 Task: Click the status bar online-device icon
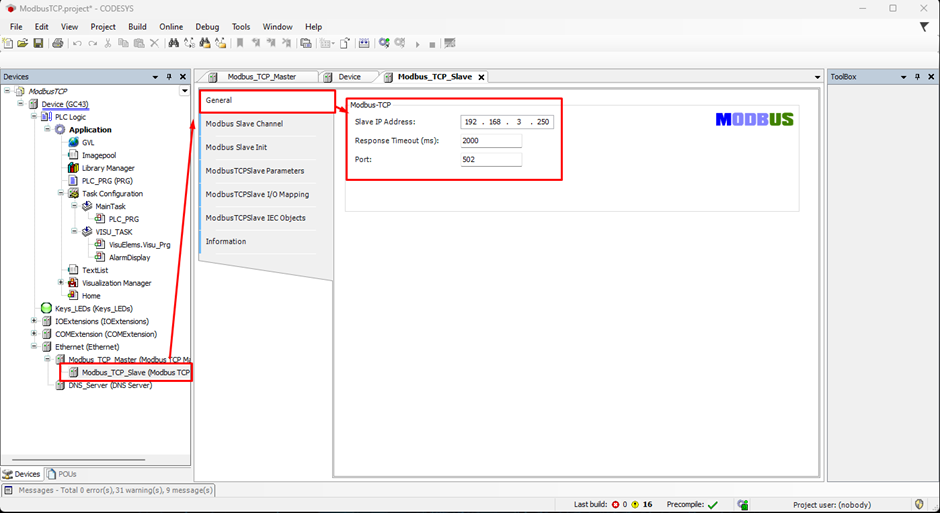[x=743, y=504]
